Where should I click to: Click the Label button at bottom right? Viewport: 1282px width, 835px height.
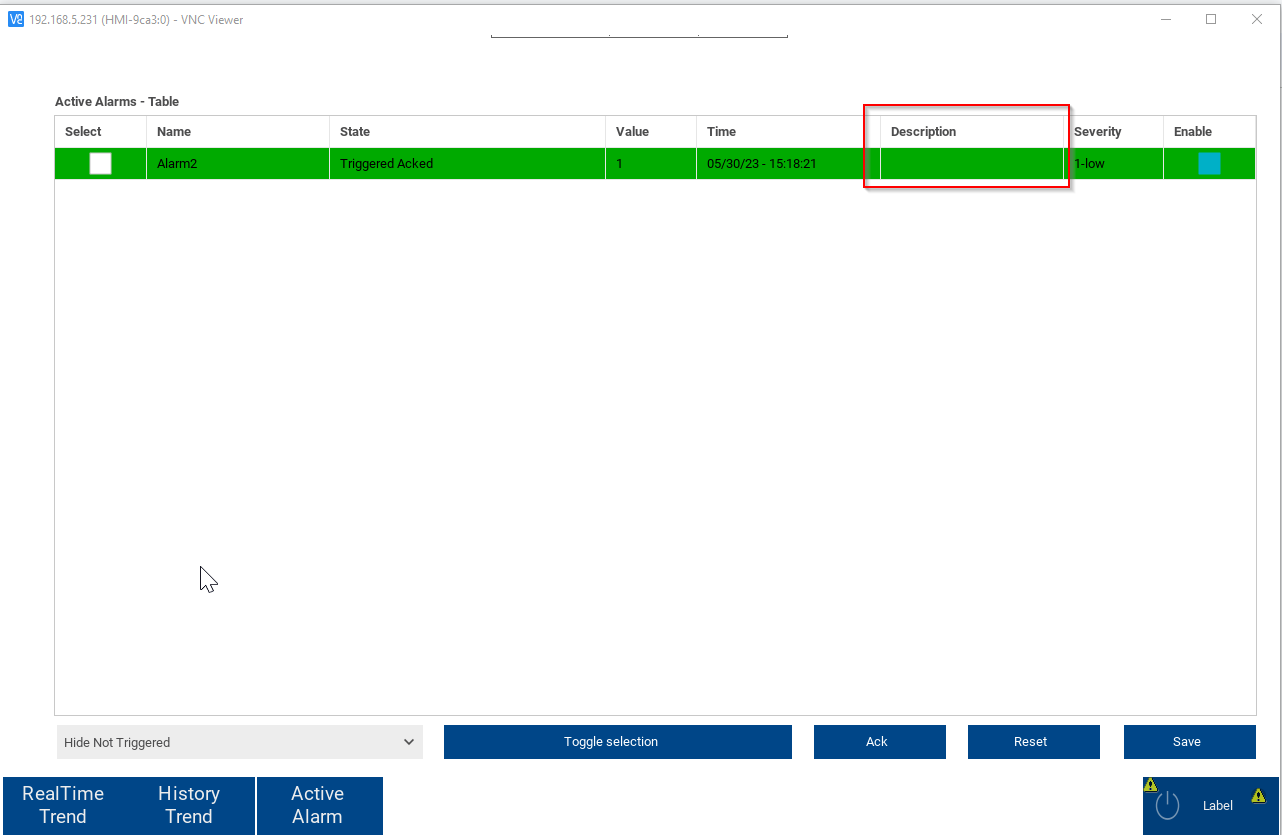1210,805
